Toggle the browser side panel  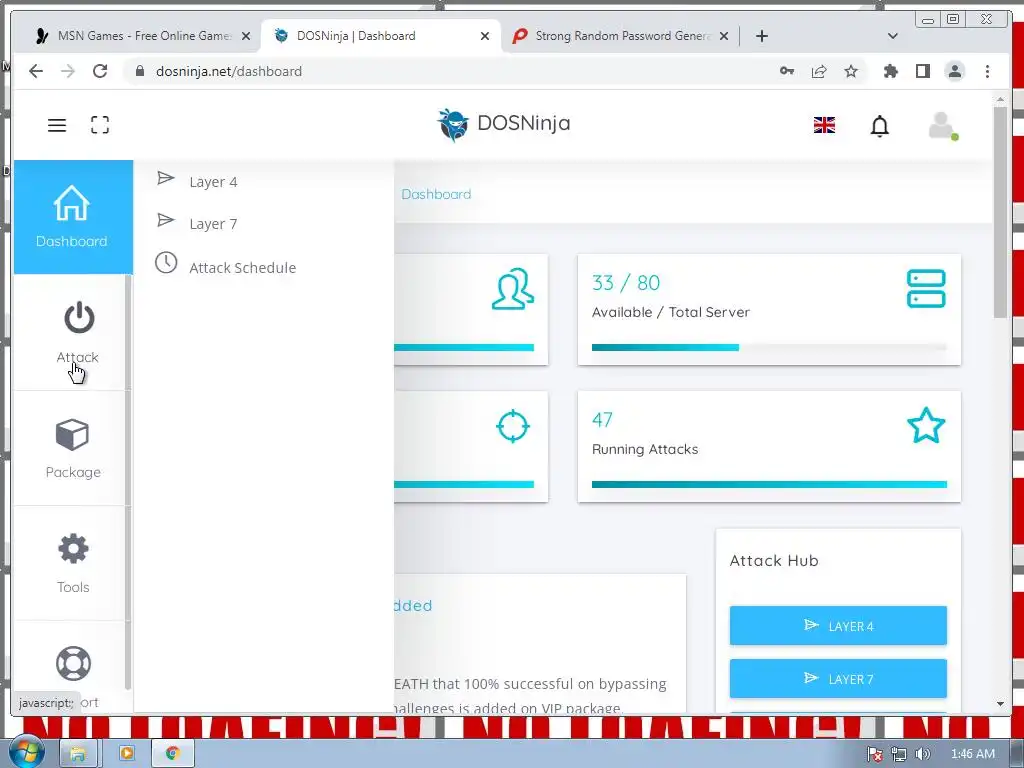(x=923, y=71)
